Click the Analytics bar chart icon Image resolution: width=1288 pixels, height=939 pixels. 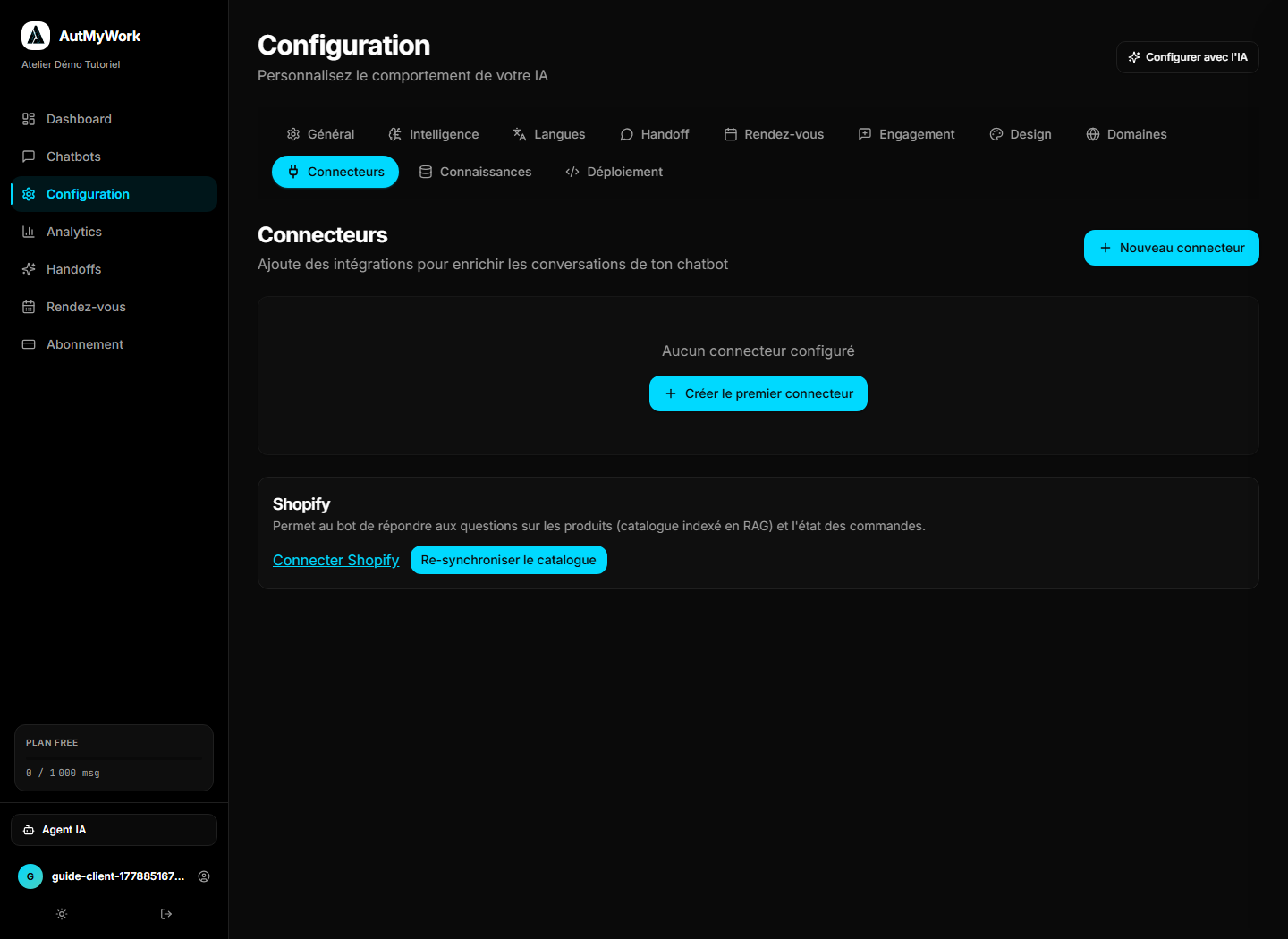pos(29,232)
